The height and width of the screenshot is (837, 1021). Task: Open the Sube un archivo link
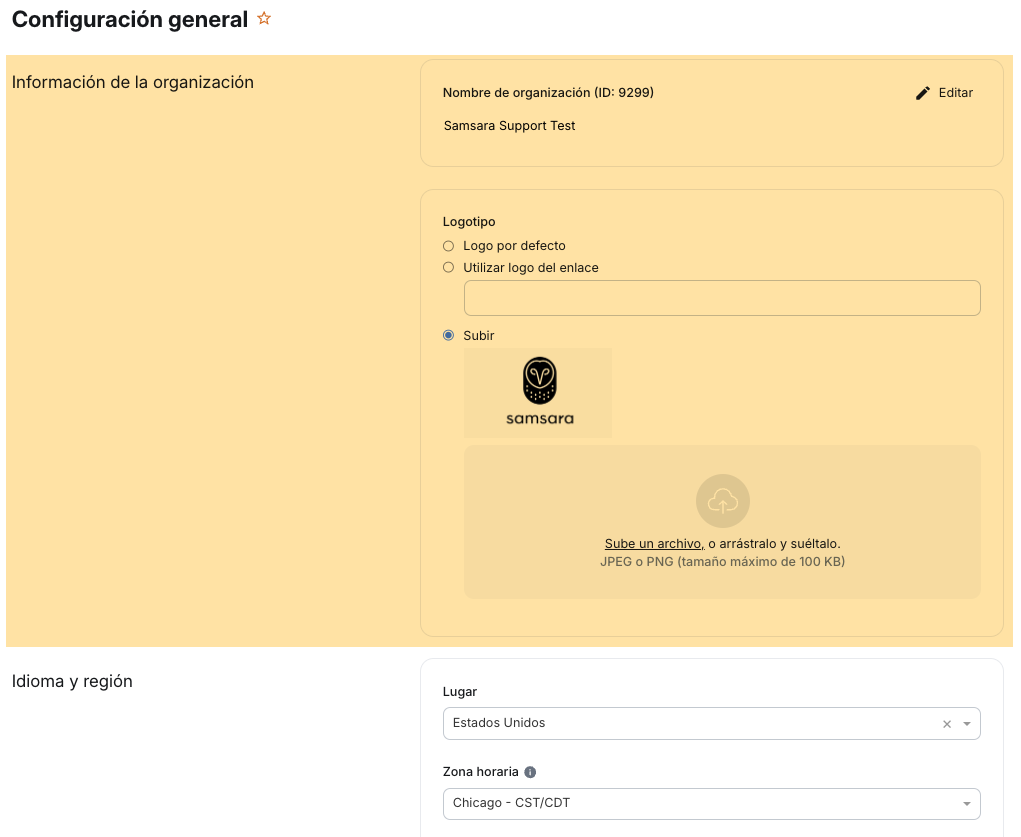[x=653, y=543]
